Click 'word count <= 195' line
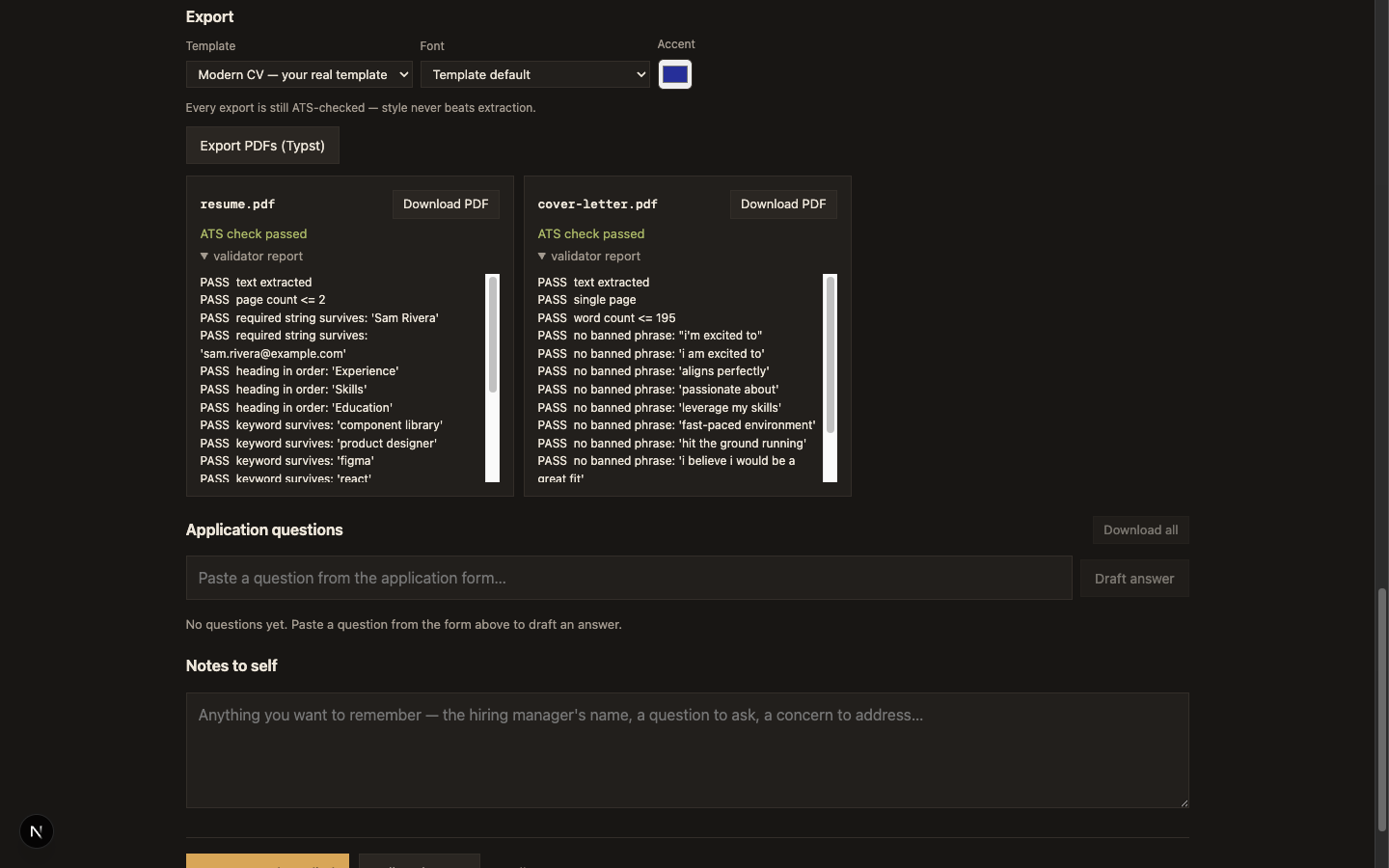Image resolution: width=1389 pixels, height=868 pixels. tap(607, 318)
